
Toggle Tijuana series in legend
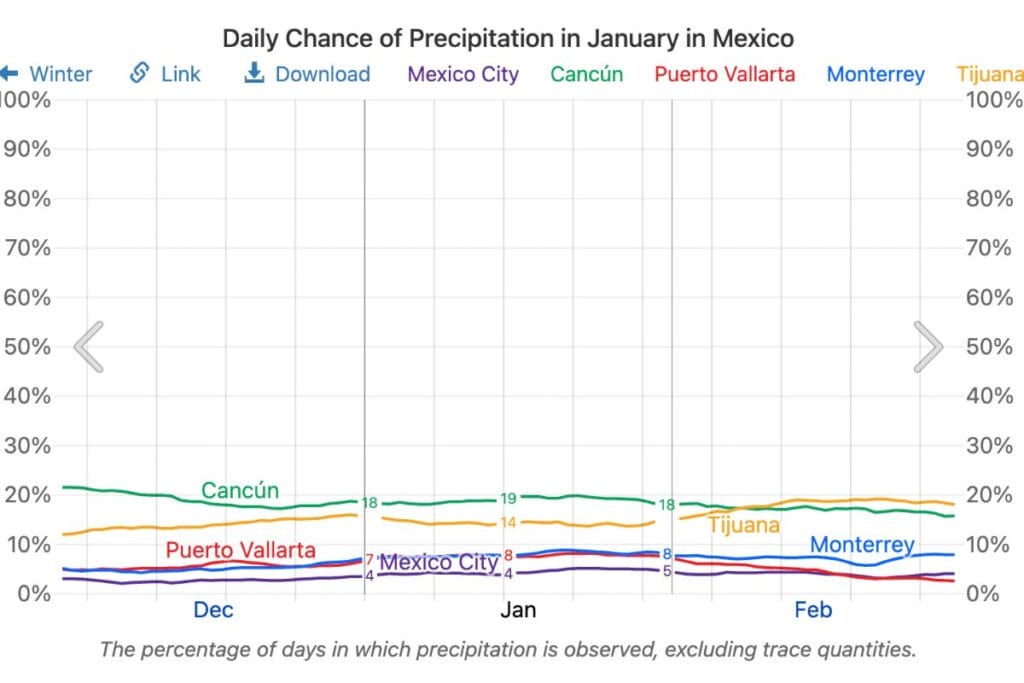pos(990,74)
